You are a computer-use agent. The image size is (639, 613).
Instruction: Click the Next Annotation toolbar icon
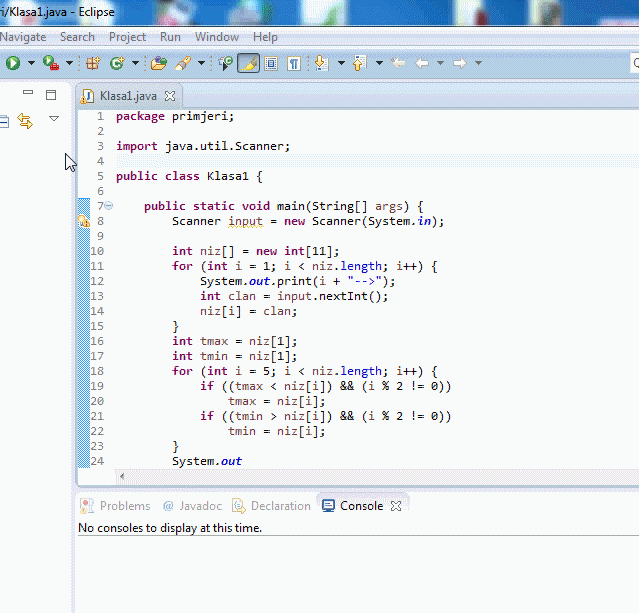coord(321,63)
